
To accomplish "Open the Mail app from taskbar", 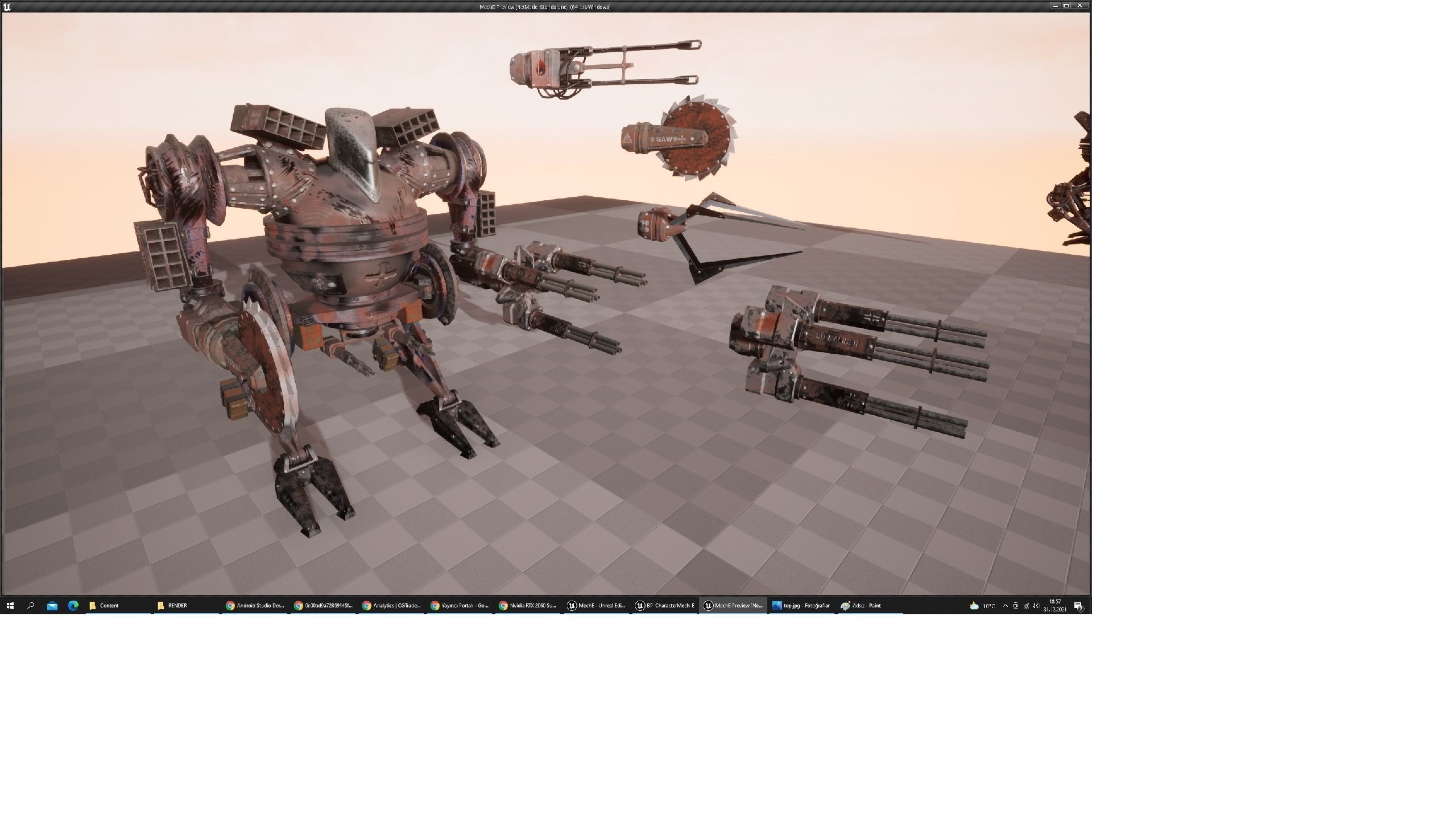I will point(52,606).
